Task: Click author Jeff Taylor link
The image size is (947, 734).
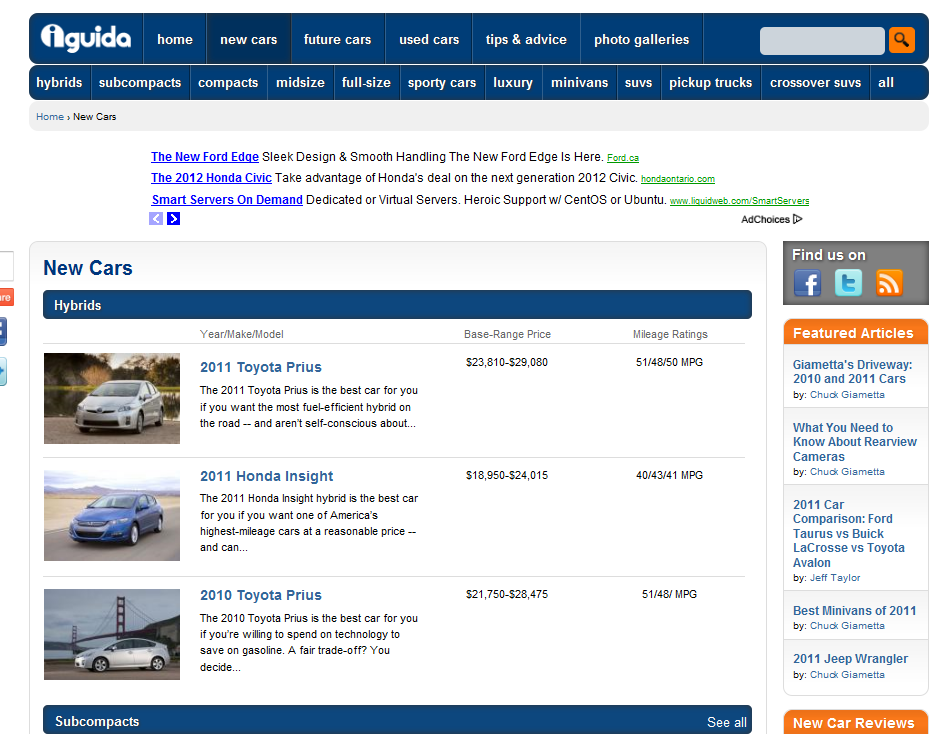Action: [x=835, y=578]
